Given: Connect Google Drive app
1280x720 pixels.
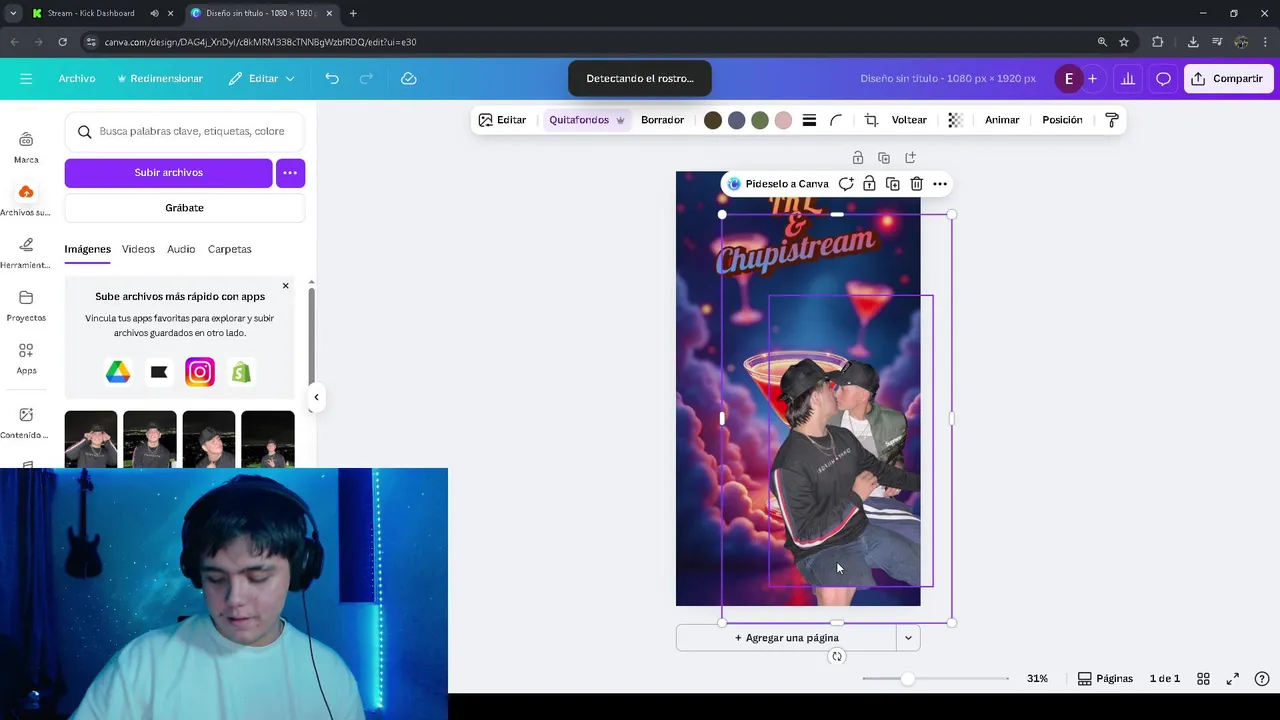Looking at the screenshot, I should point(118,372).
